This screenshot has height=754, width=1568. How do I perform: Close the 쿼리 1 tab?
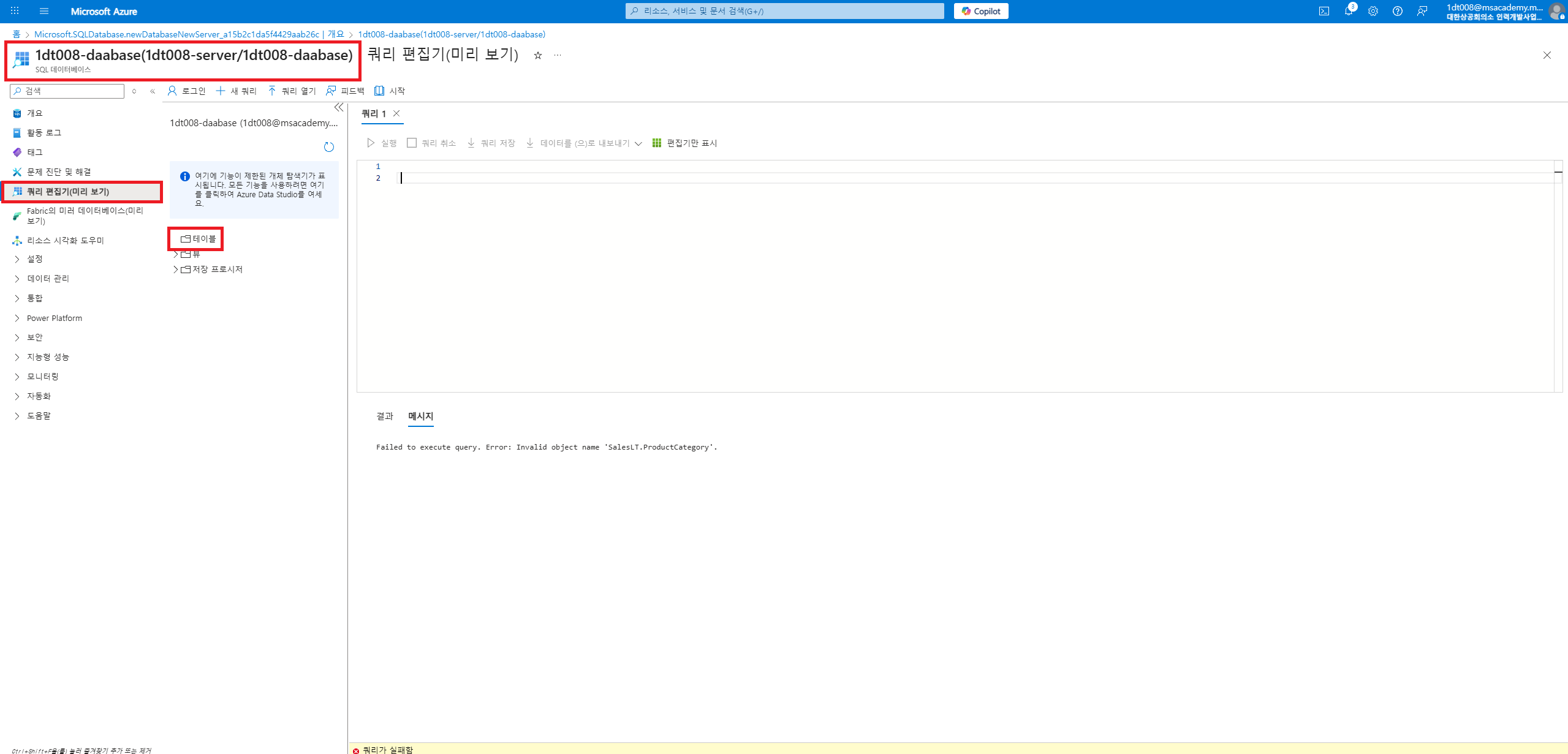396,113
